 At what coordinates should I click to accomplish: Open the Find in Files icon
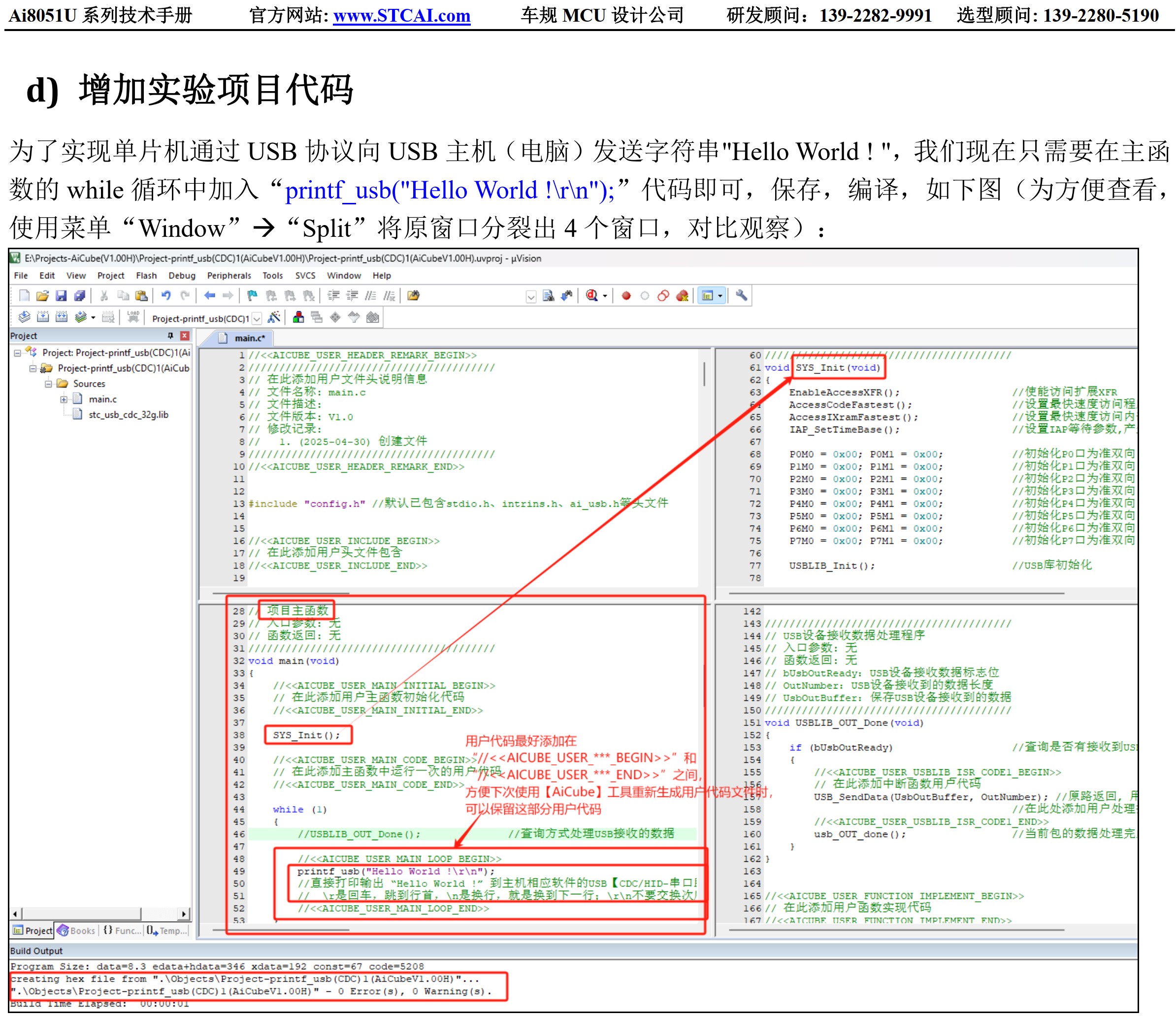click(414, 295)
